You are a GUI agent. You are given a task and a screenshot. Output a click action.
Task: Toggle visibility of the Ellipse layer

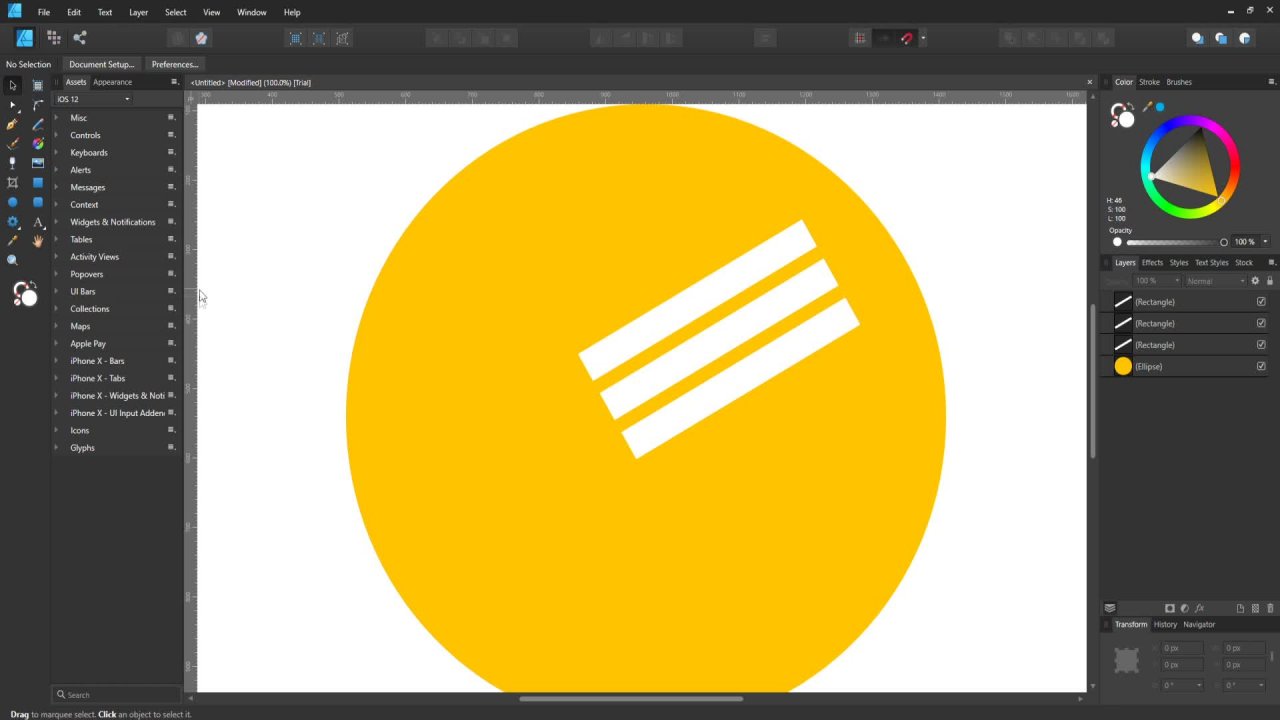click(x=1261, y=366)
